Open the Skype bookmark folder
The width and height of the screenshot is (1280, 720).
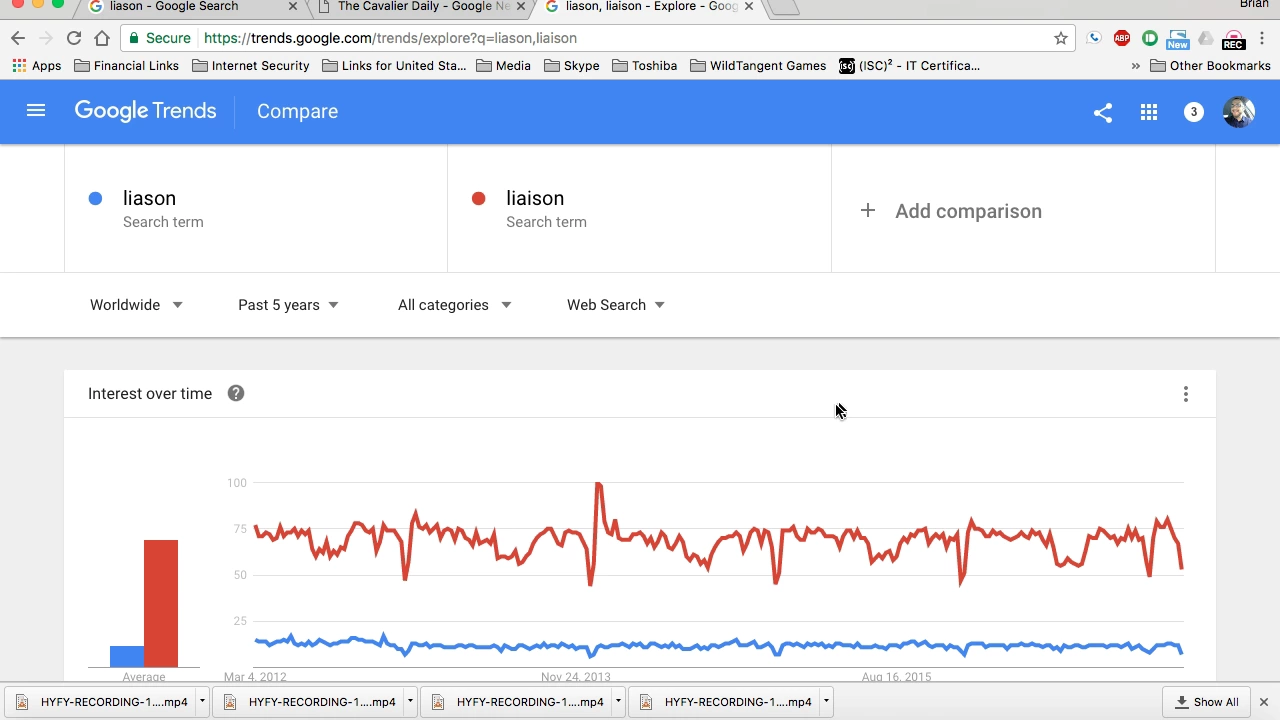[572, 66]
